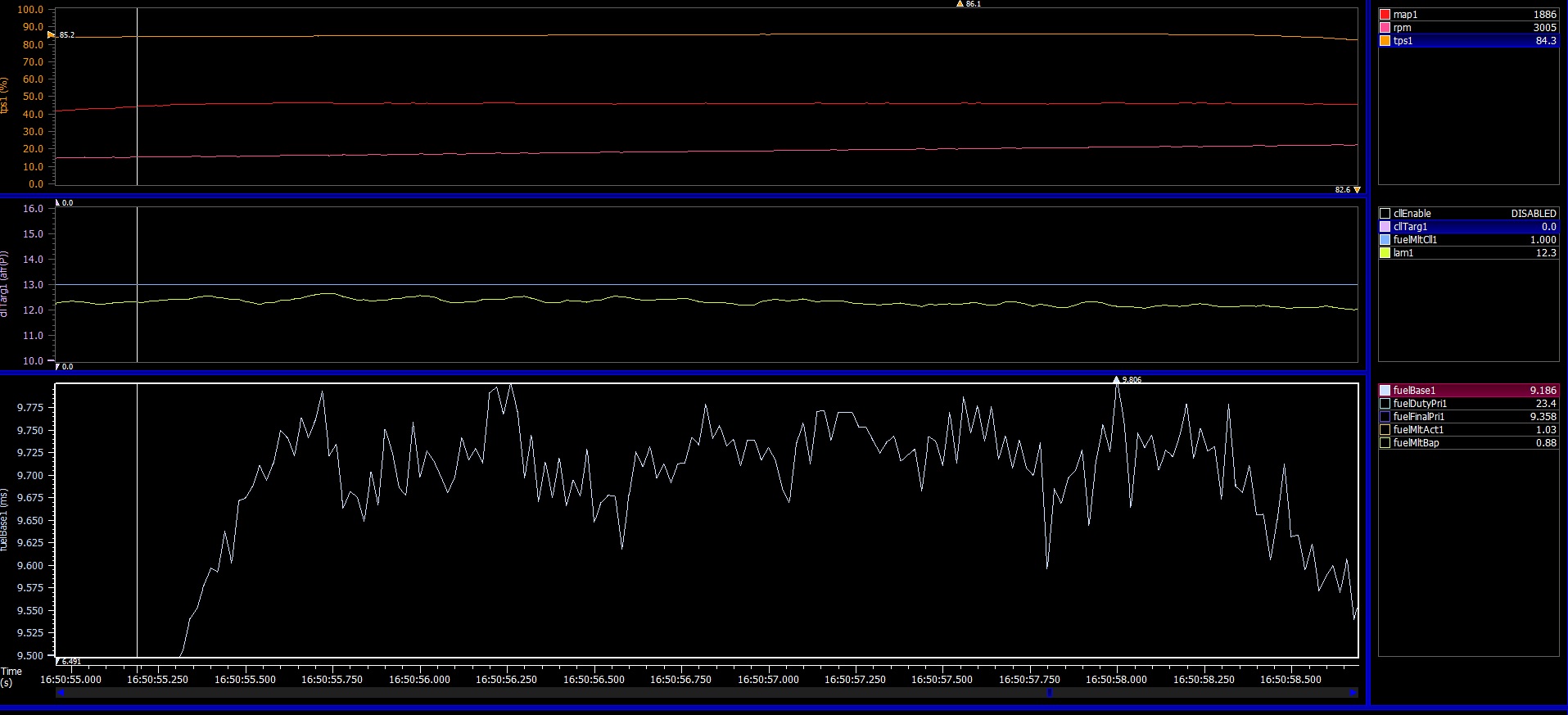Toggle the fuelMltBap channel checkbox
Viewport: 1568px width, 715px height.
pyautogui.click(x=1385, y=443)
